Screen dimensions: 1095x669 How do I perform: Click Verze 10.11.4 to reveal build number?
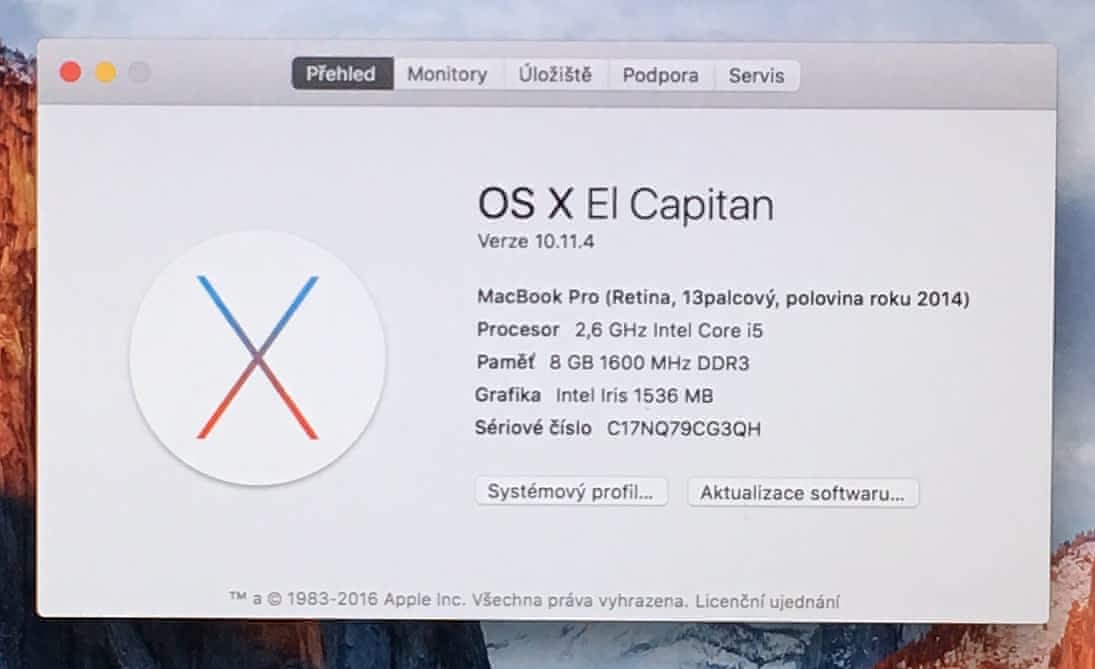[x=536, y=242]
